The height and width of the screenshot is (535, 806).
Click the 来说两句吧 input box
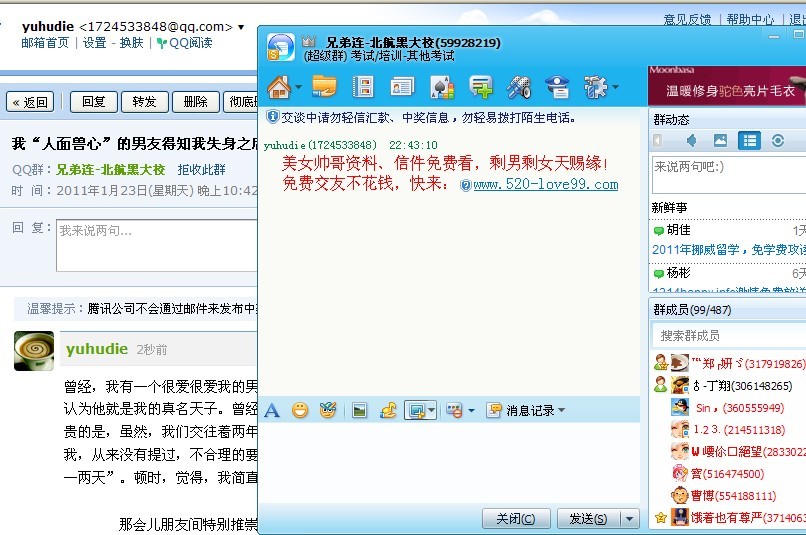click(728, 175)
